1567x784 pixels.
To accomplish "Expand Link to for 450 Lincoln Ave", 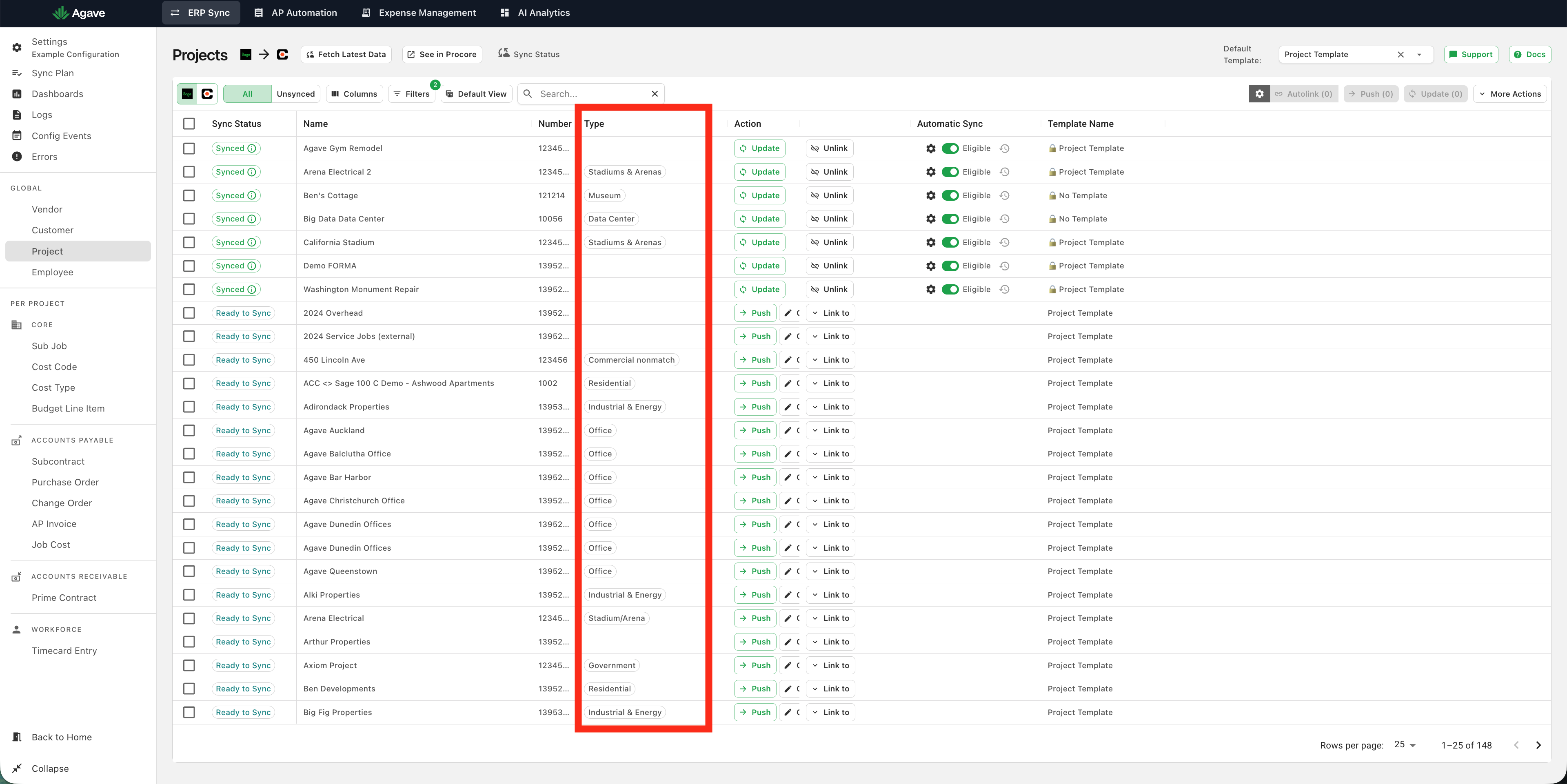I will point(830,360).
